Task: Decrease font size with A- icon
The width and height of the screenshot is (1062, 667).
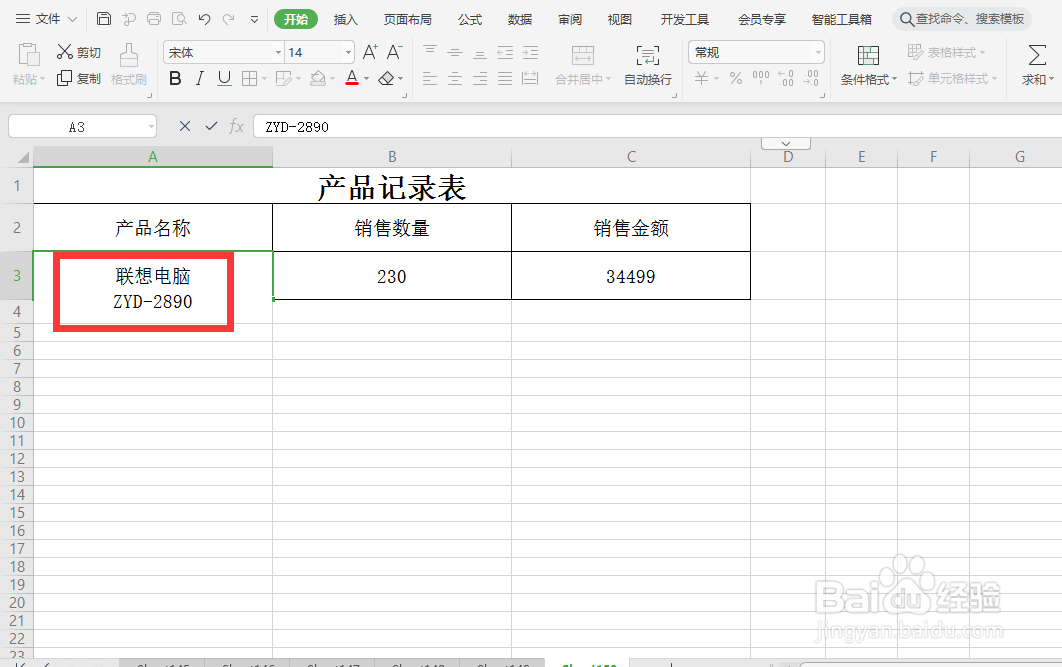Action: pyautogui.click(x=394, y=51)
